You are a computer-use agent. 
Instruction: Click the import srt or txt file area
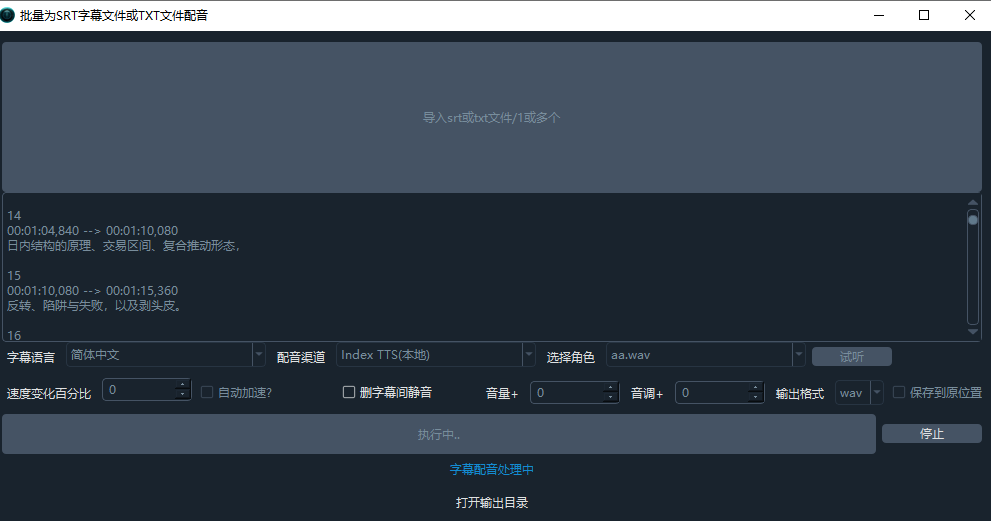(492, 117)
